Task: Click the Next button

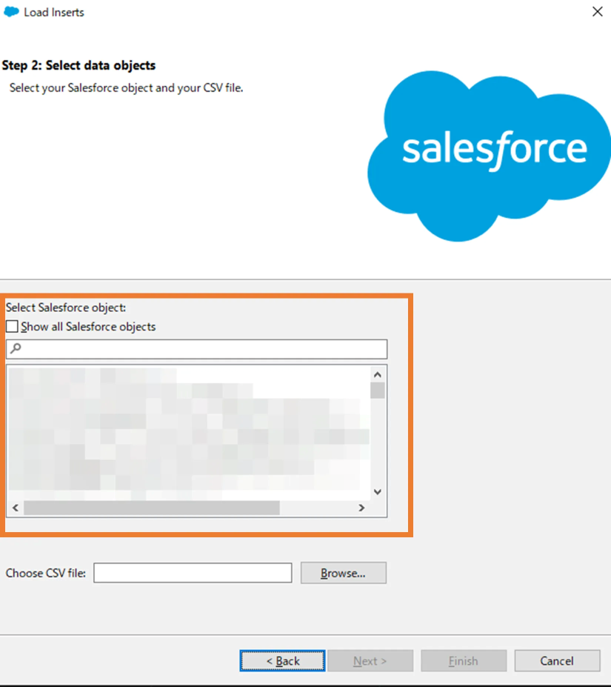Action: (x=370, y=660)
